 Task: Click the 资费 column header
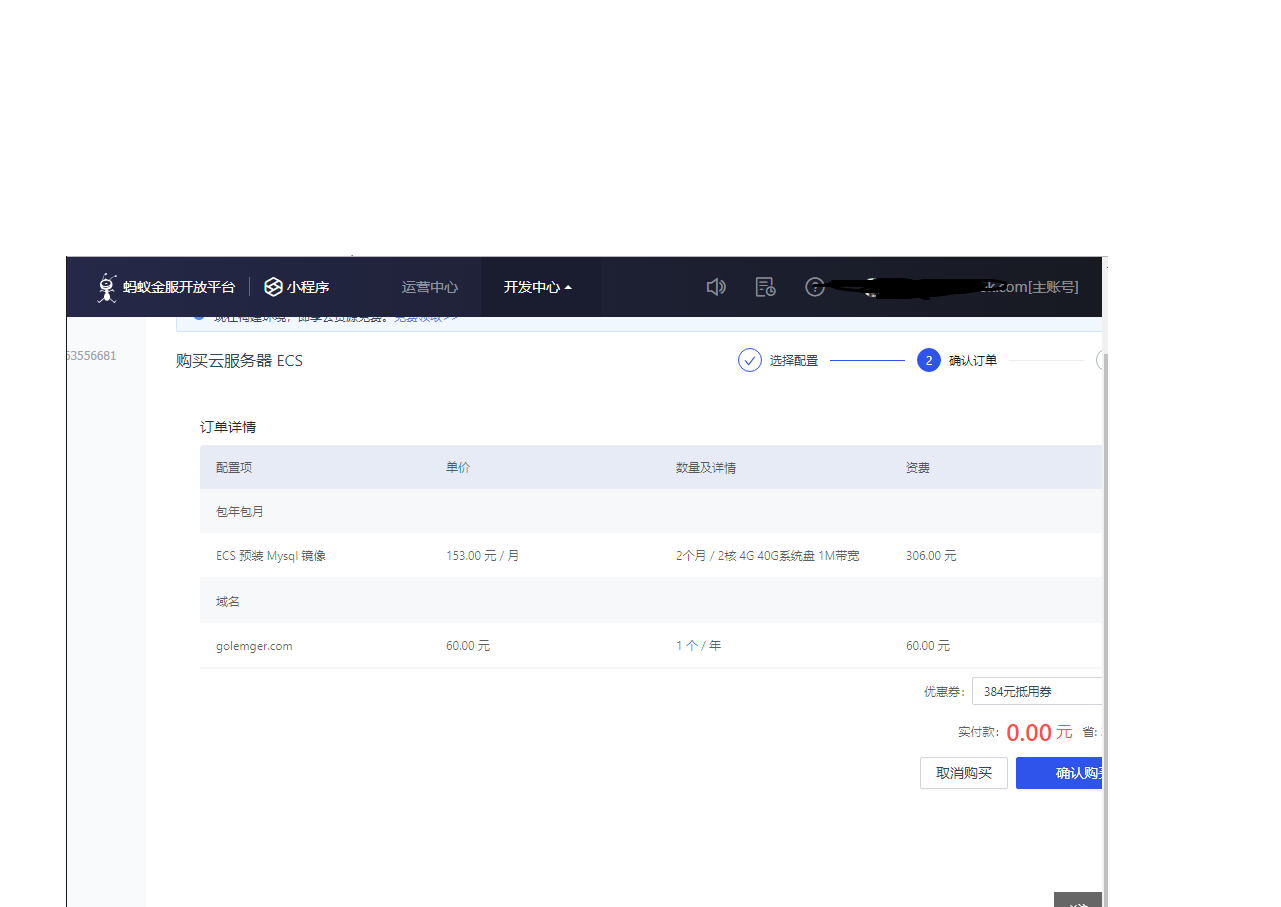click(918, 467)
